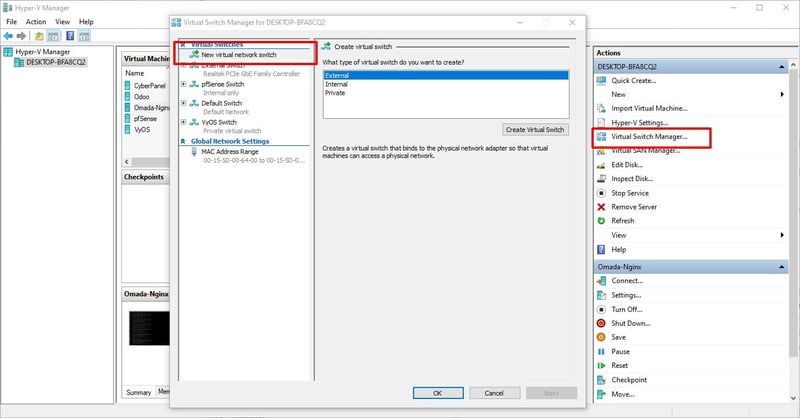This screenshot has height=418, width=800.
Task: Click the Help icon in the toolbar
Action: pyautogui.click(x=70, y=36)
